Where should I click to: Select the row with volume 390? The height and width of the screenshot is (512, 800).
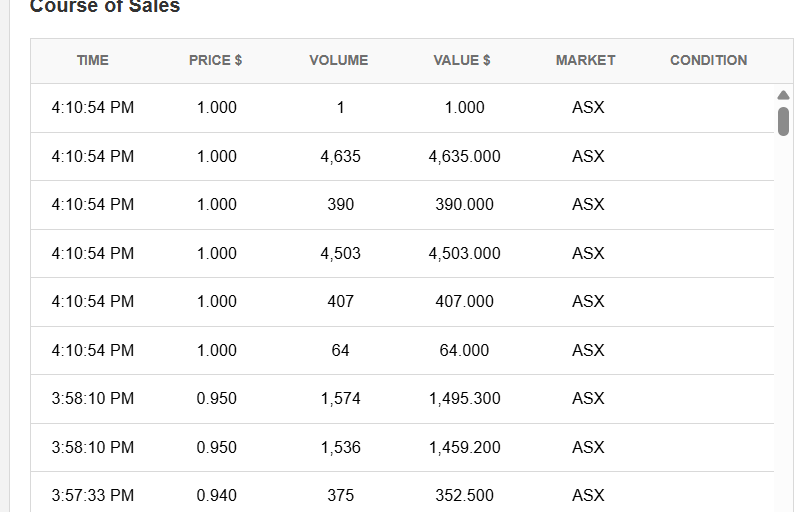pyautogui.click(x=402, y=204)
